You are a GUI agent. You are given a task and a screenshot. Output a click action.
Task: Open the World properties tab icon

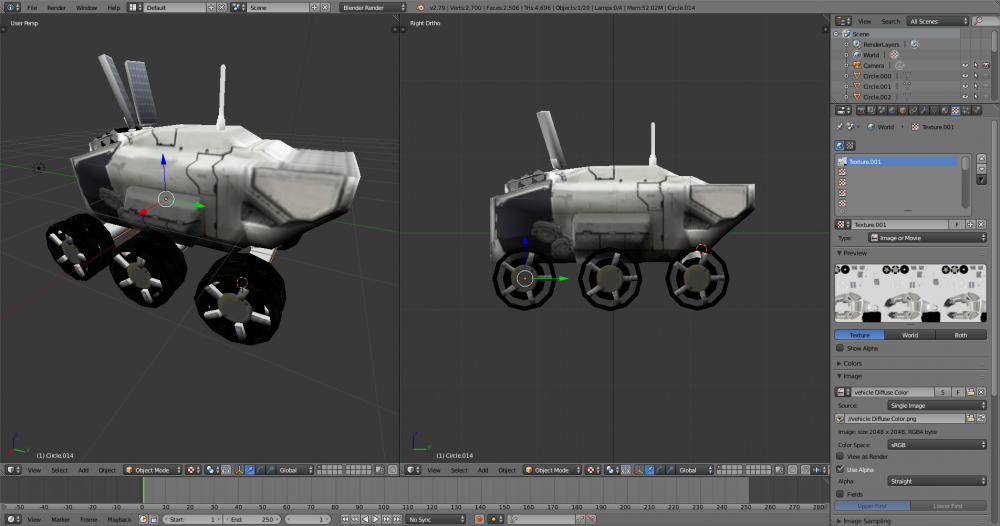[892, 110]
